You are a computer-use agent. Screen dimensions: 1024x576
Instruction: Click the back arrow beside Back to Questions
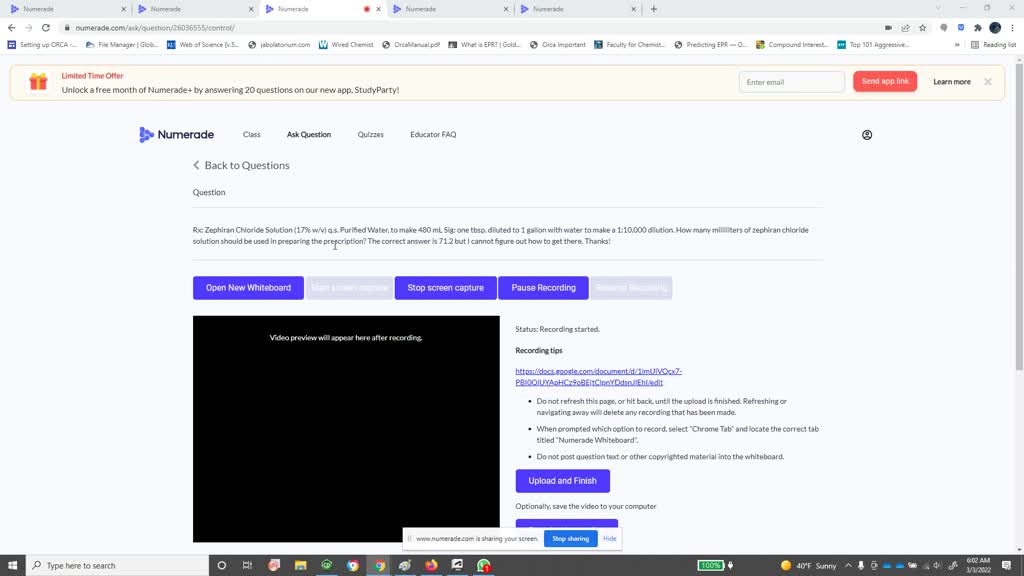point(197,166)
